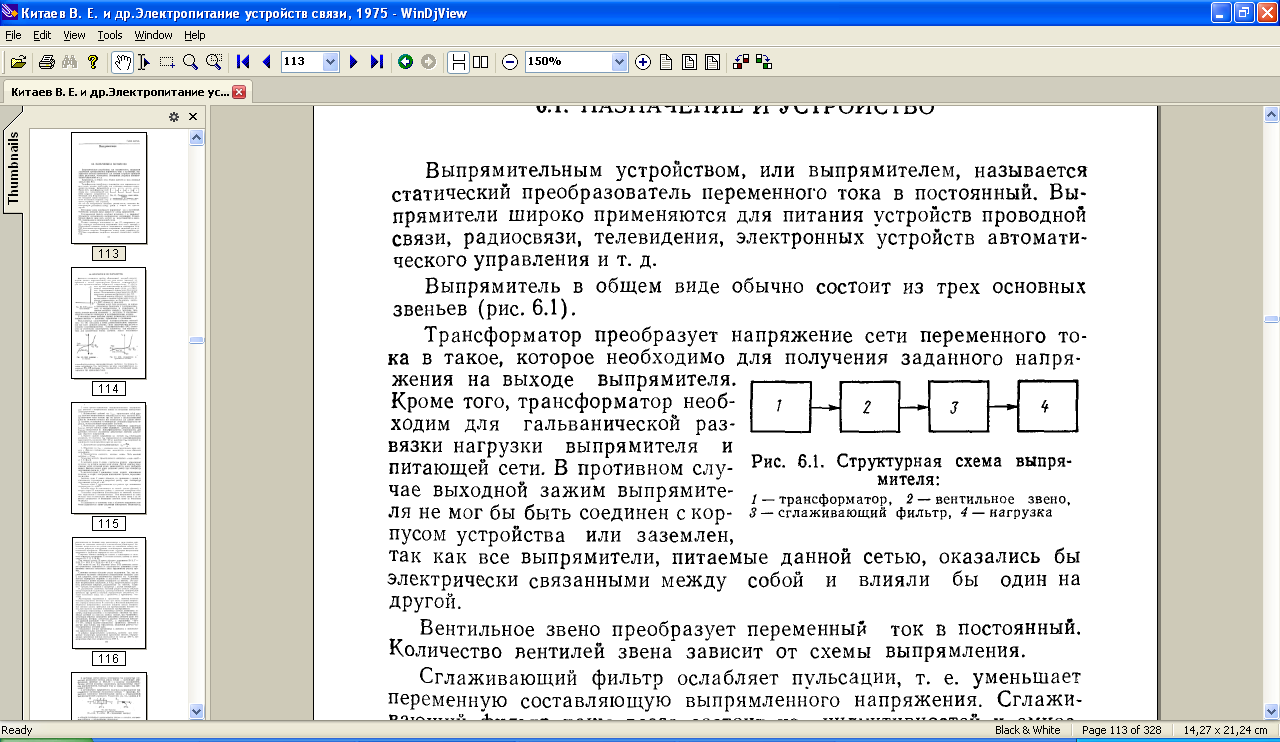
Task: Close the thumbnails panel
Action: click(193, 117)
